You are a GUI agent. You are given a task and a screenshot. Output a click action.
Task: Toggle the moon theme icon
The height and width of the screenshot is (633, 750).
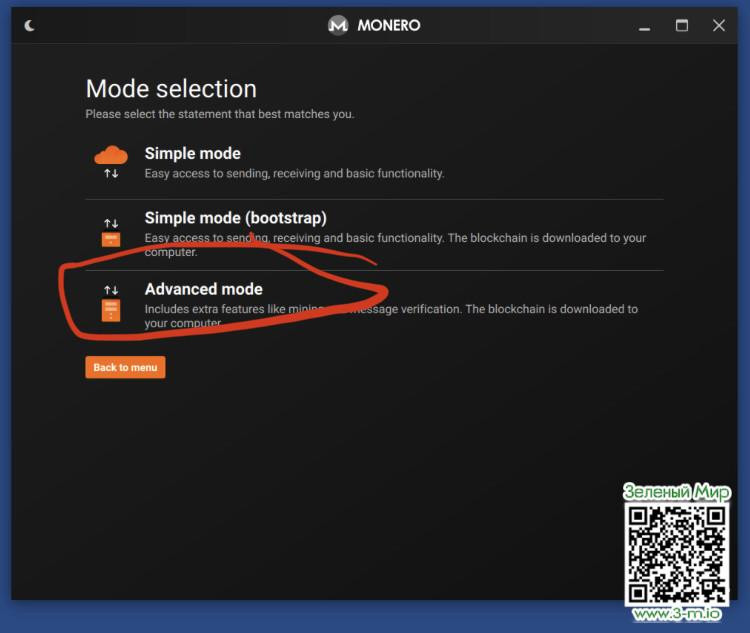29,26
